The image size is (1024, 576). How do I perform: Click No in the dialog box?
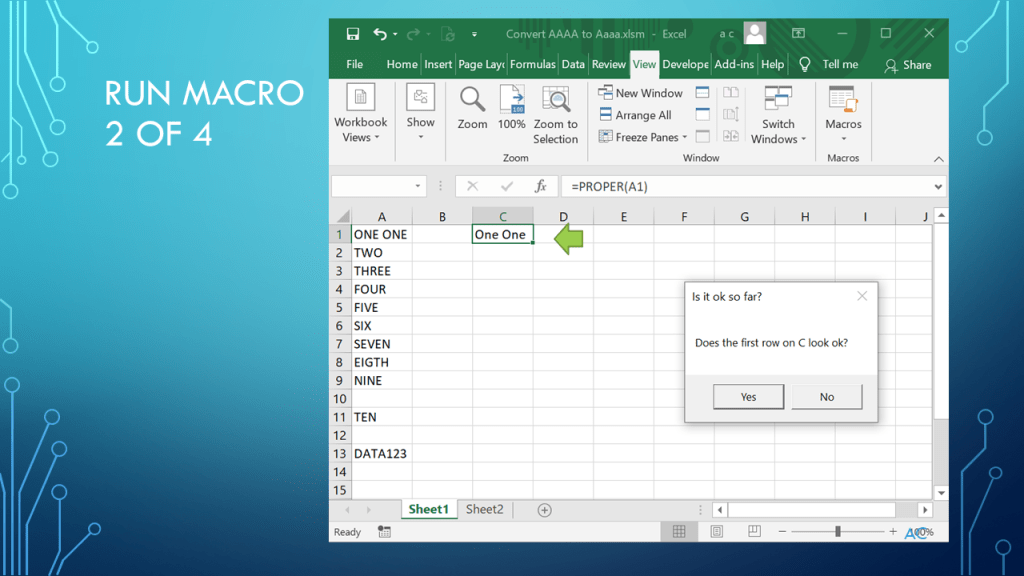tap(826, 397)
